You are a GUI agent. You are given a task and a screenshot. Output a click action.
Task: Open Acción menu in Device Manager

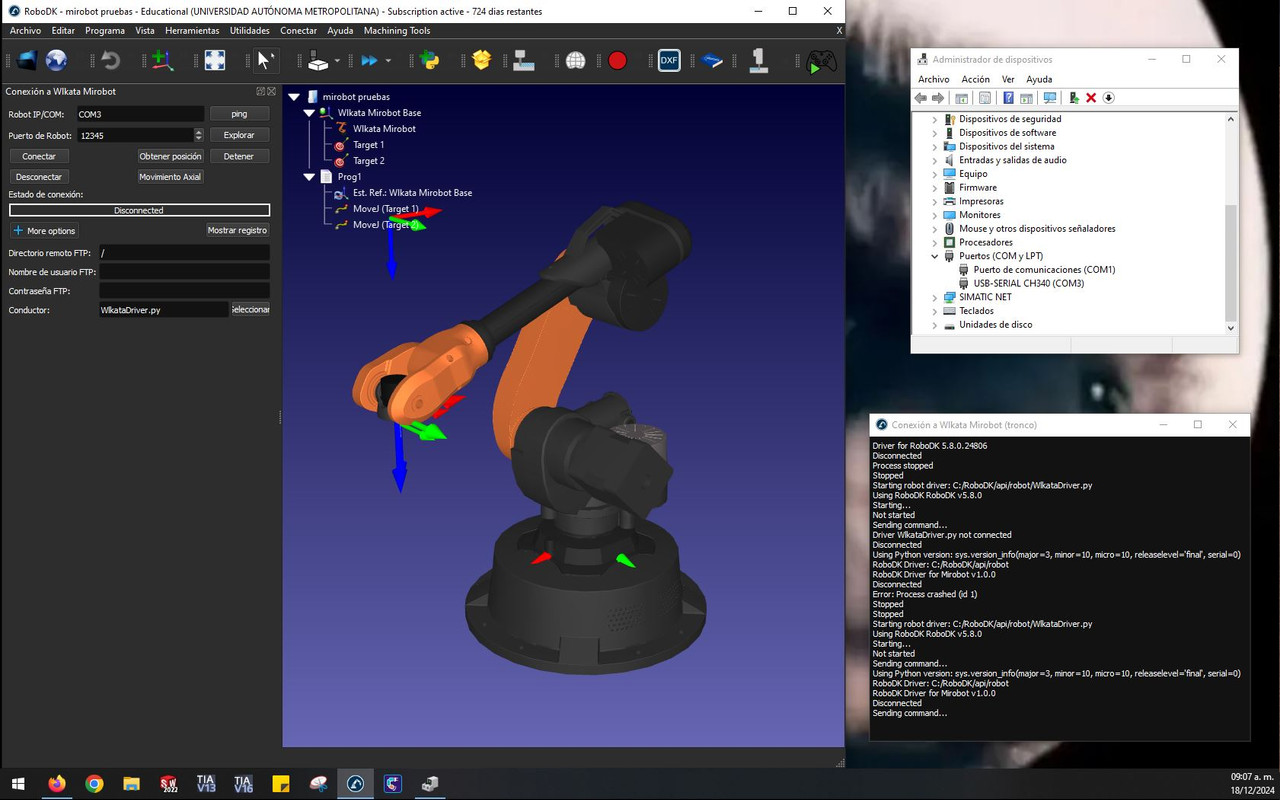coord(975,79)
